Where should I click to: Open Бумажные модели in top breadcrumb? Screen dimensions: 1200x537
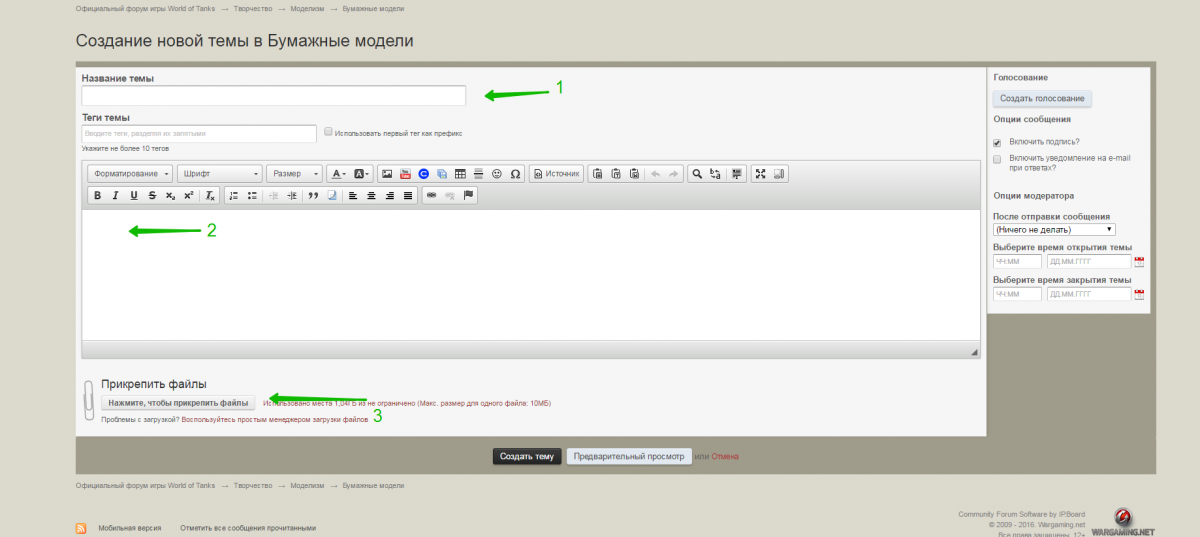click(x=374, y=8)
